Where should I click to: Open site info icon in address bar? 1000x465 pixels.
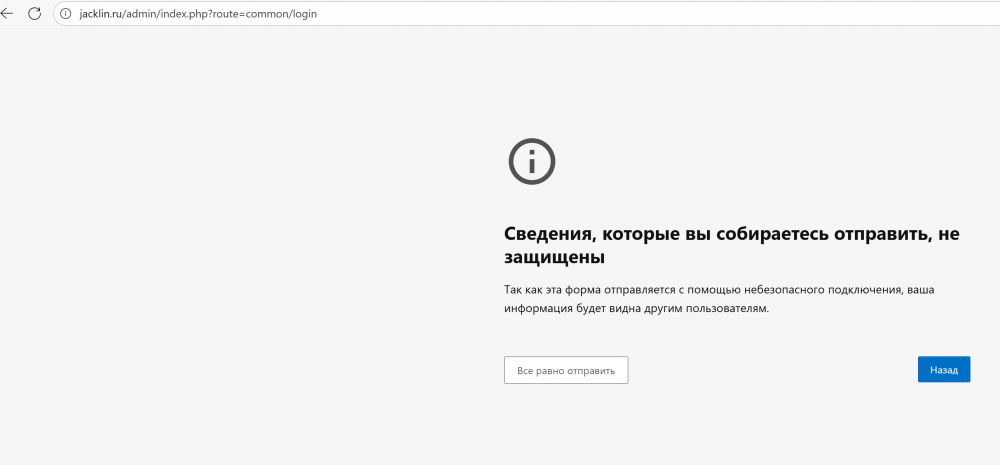[x=66, y=13]
